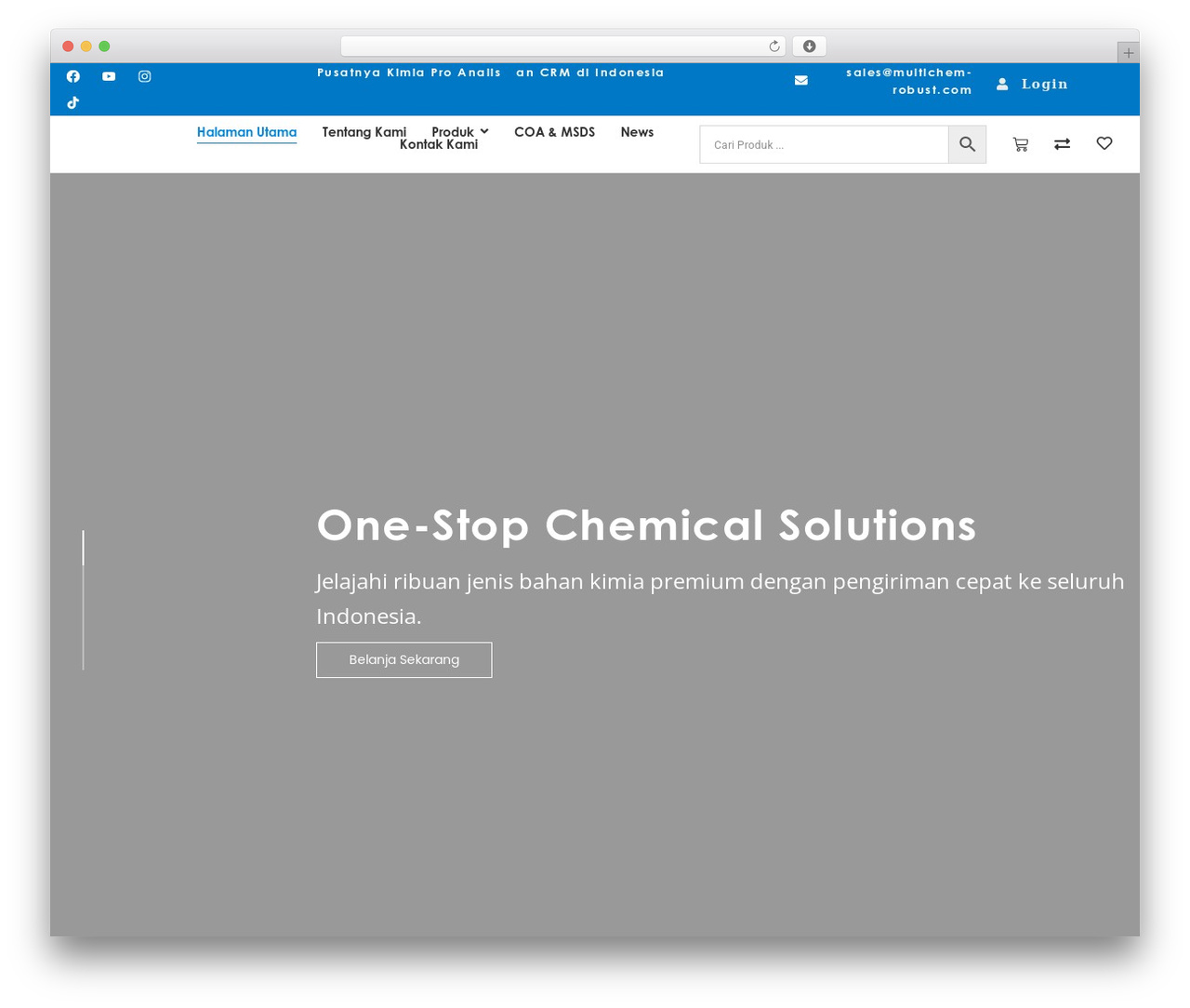
Task: Click the sales@multichem-robust.com email link
Action: pyautogui.click(x=909, y=81)
